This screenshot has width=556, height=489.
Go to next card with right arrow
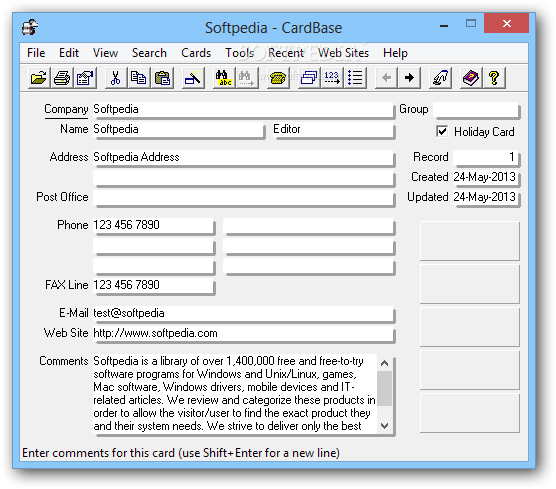pos(409,77)
